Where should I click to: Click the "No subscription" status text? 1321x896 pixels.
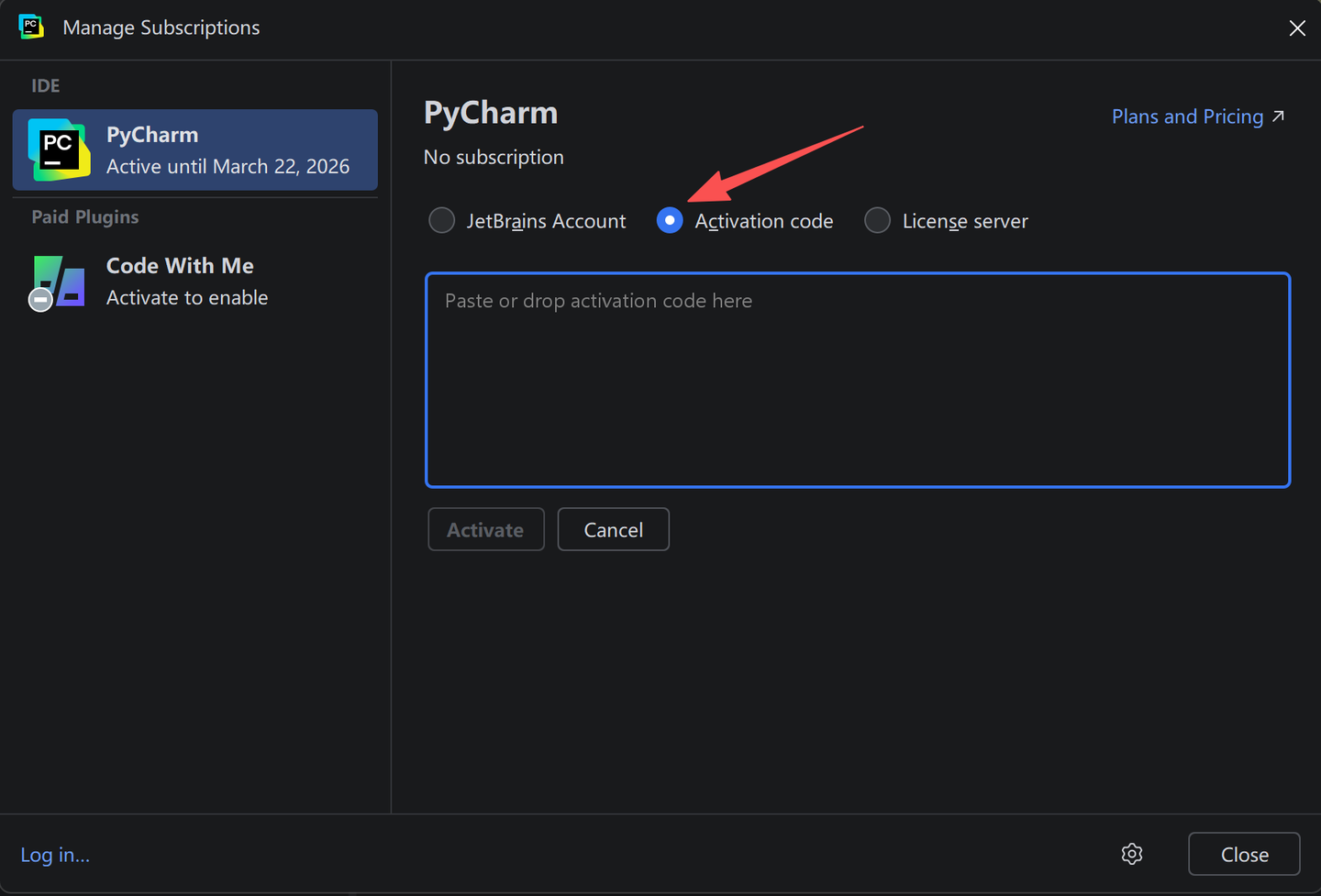[x=494, y=157]
